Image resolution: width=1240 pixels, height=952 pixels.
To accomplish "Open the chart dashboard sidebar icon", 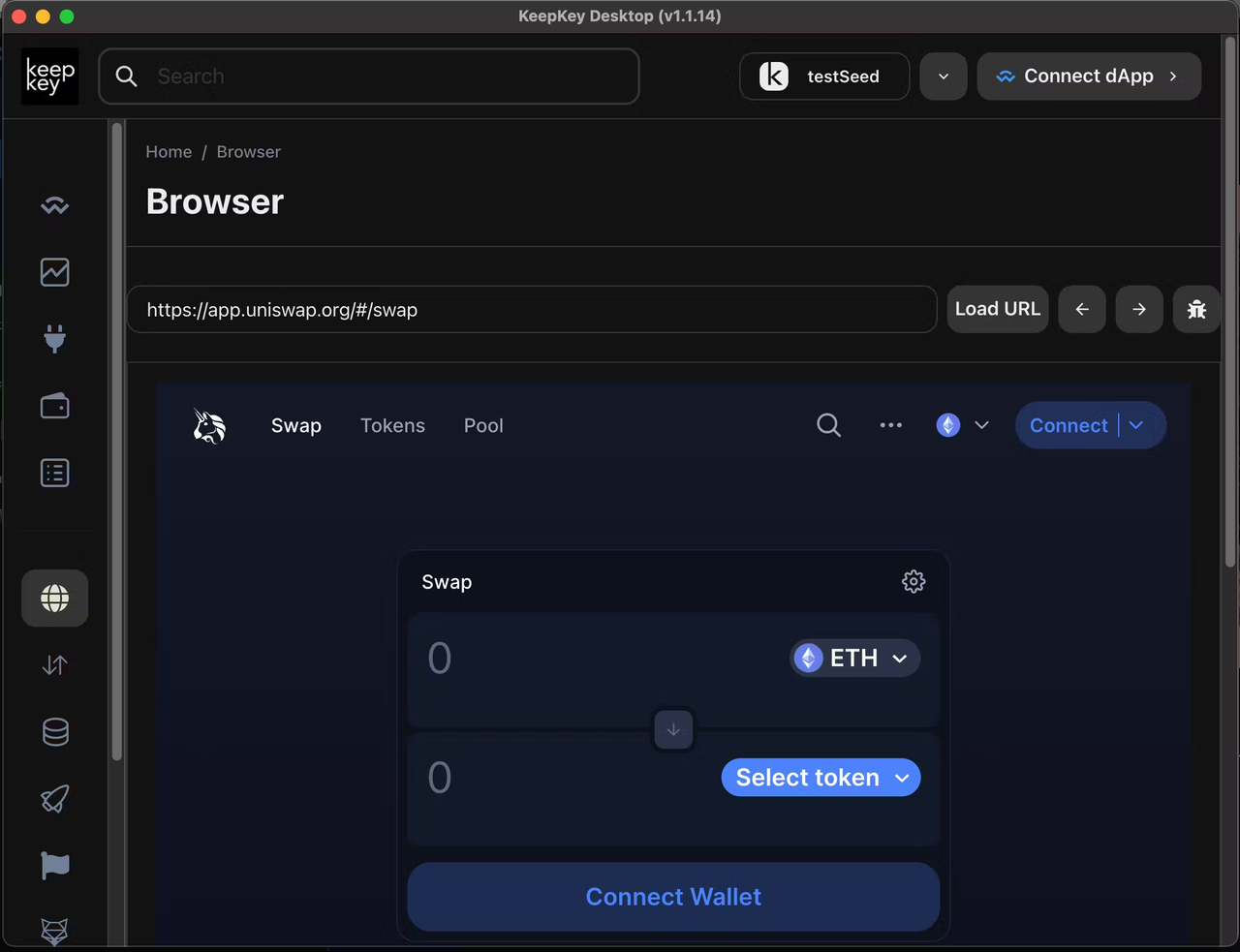I will pyautogui.click(x=55, y=272).
